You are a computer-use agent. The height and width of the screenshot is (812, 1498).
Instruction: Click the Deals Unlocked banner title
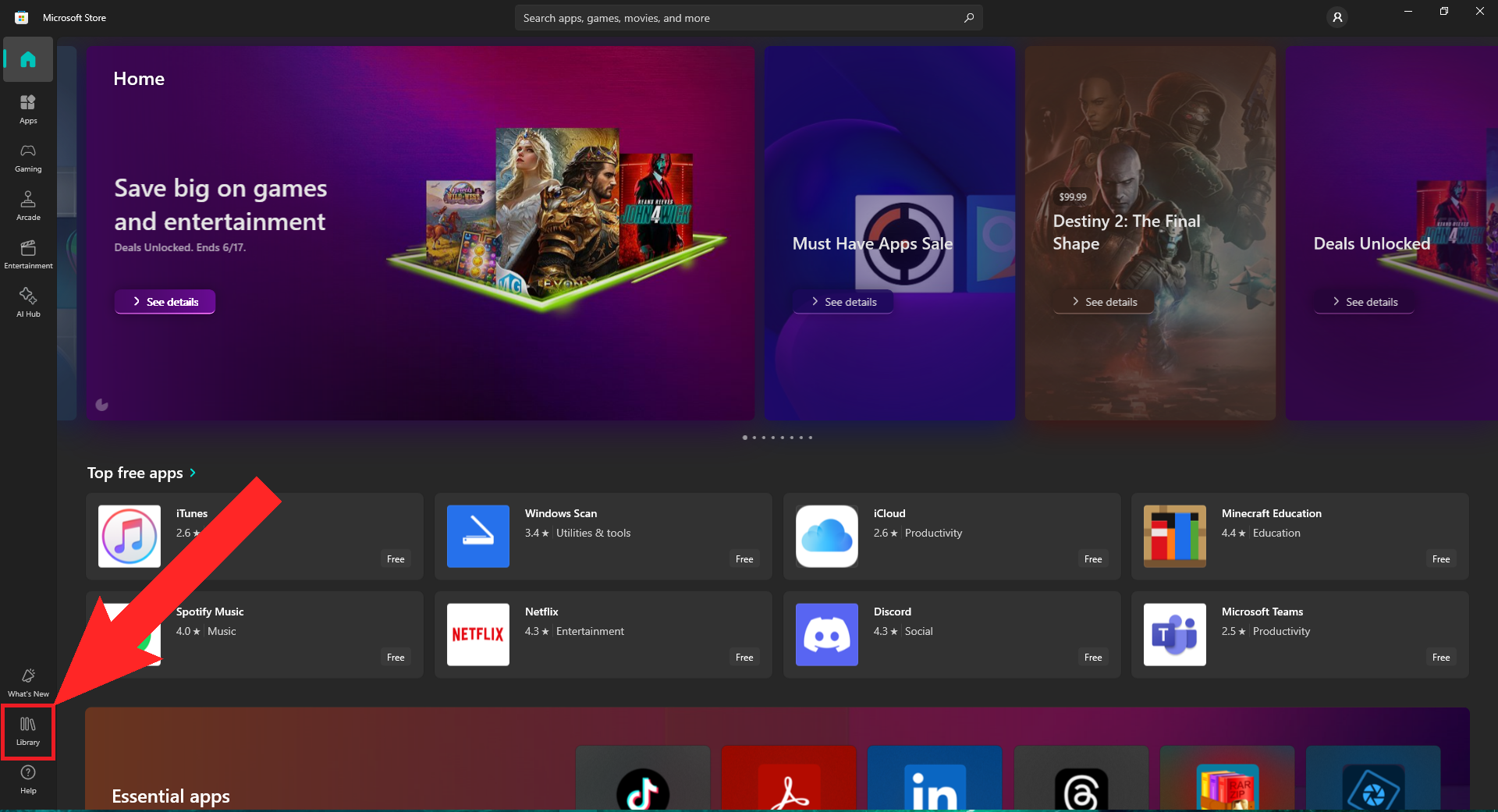(x=1372, y=243)
